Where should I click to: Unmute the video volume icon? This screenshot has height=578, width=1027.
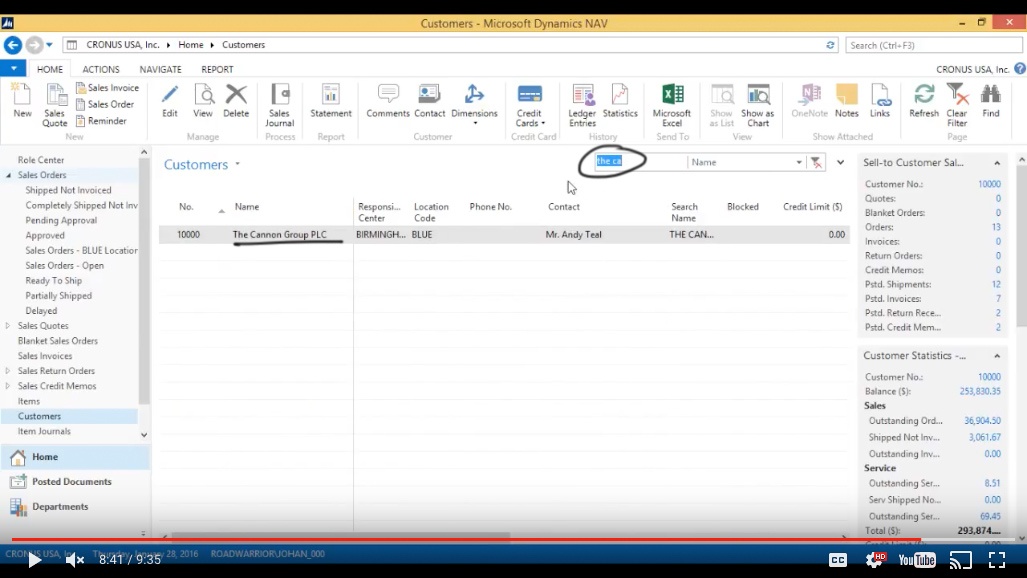pos(75,560)
